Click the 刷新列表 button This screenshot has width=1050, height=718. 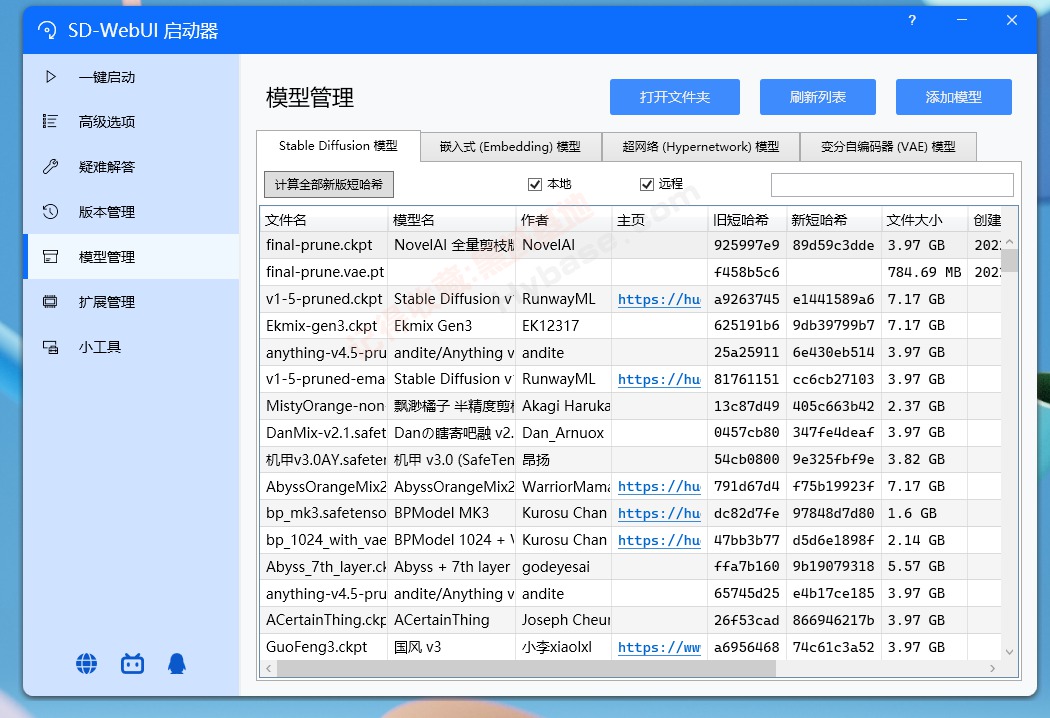[818, 97]
